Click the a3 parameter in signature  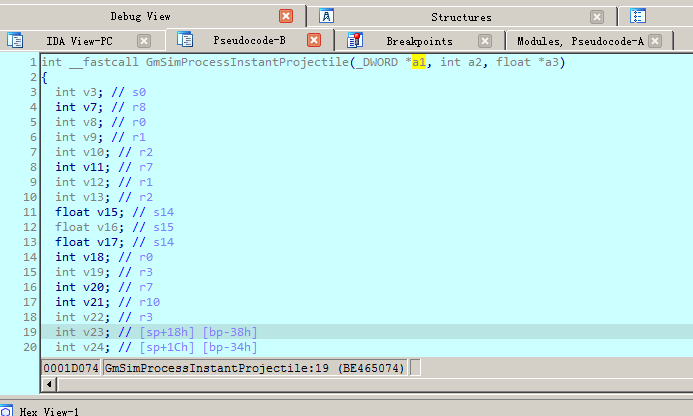[552, 62]
